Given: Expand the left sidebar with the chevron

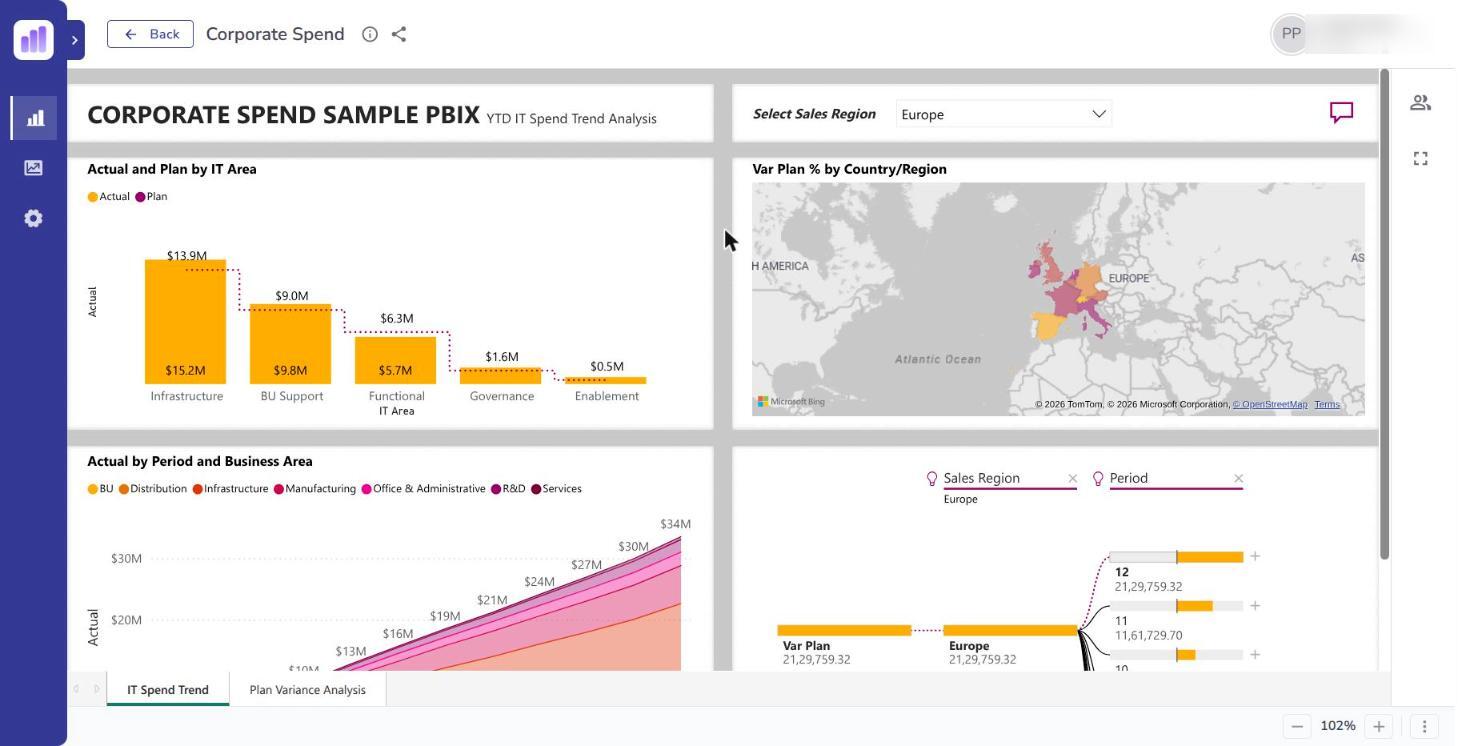Looking at the screenshot, I should (75, 40).
